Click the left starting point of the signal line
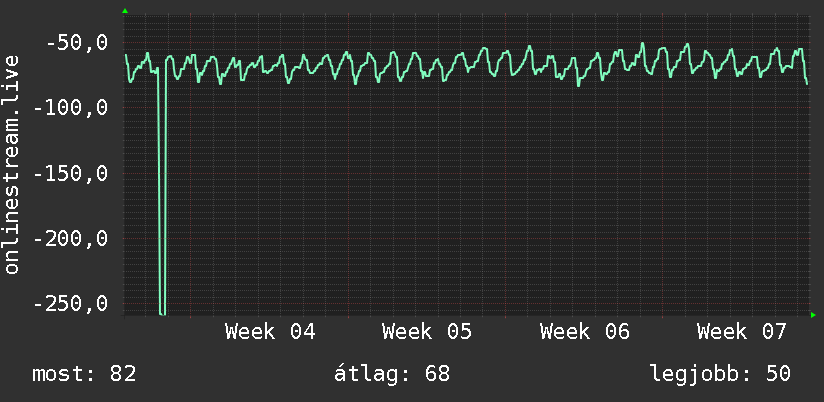 tap(126, 56)
